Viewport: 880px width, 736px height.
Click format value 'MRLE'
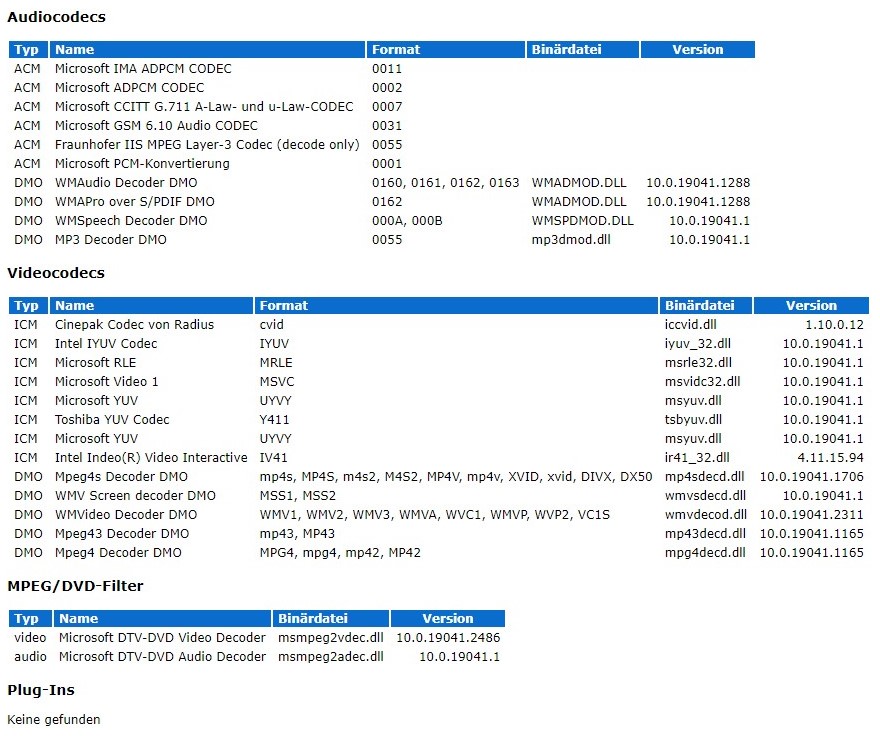click(x=276, y=363)
